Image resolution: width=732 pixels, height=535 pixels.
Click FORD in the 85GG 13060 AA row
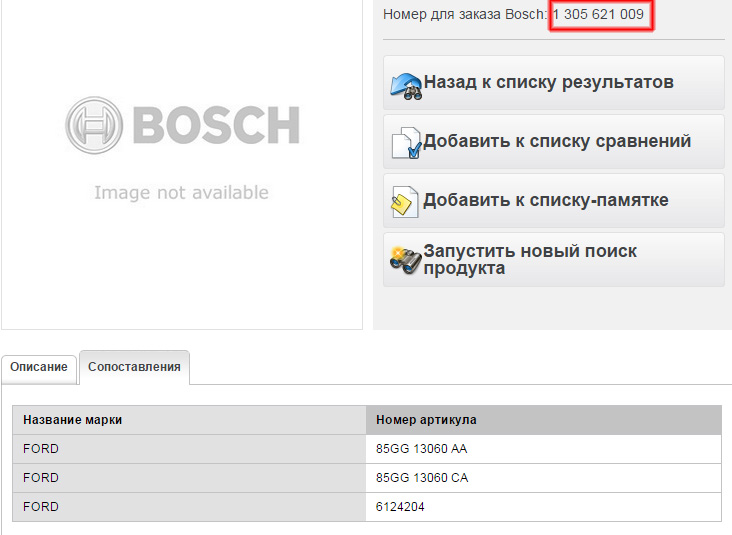pos(41,449)
